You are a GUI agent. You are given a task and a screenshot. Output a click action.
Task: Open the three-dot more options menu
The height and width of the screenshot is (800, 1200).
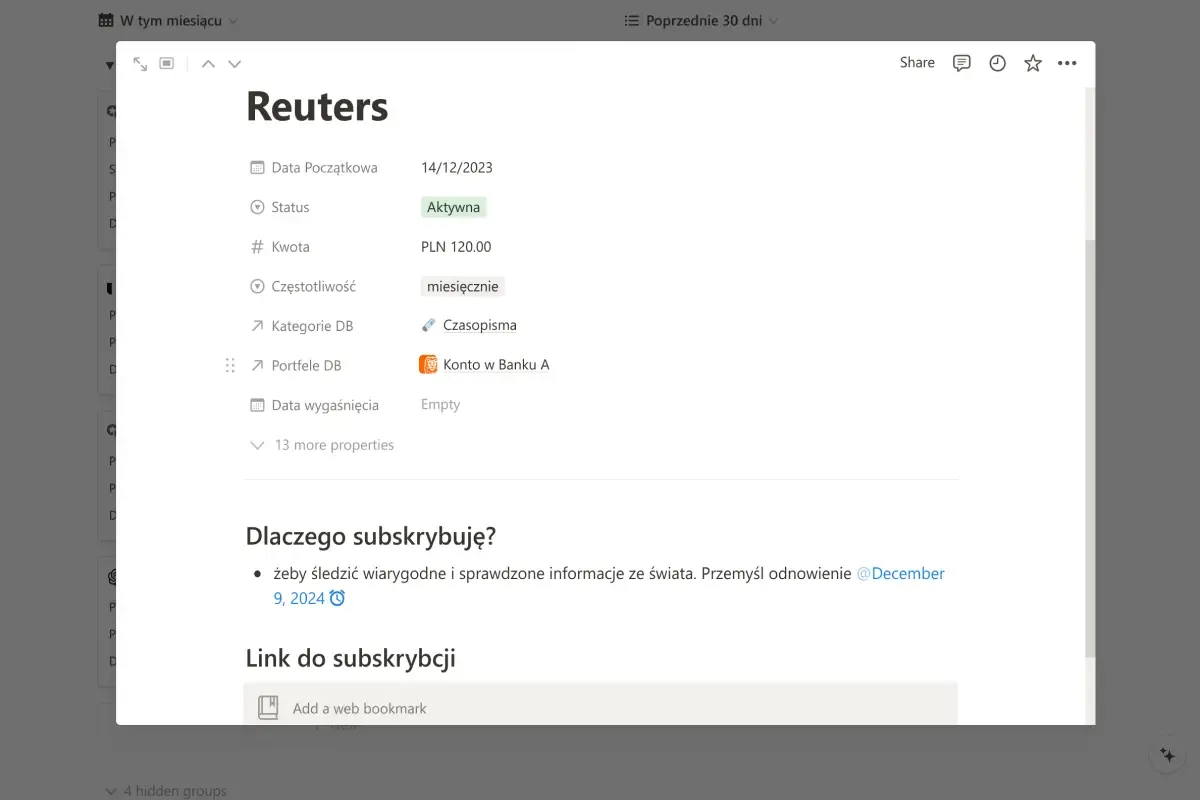point(1067,63)
